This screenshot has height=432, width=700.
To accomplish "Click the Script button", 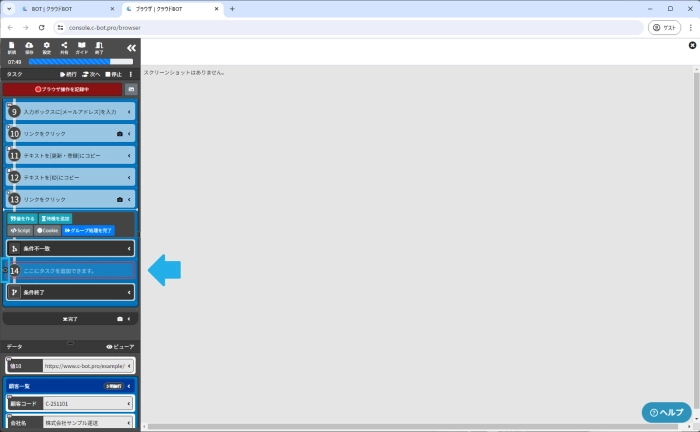I will pos(20,231).
